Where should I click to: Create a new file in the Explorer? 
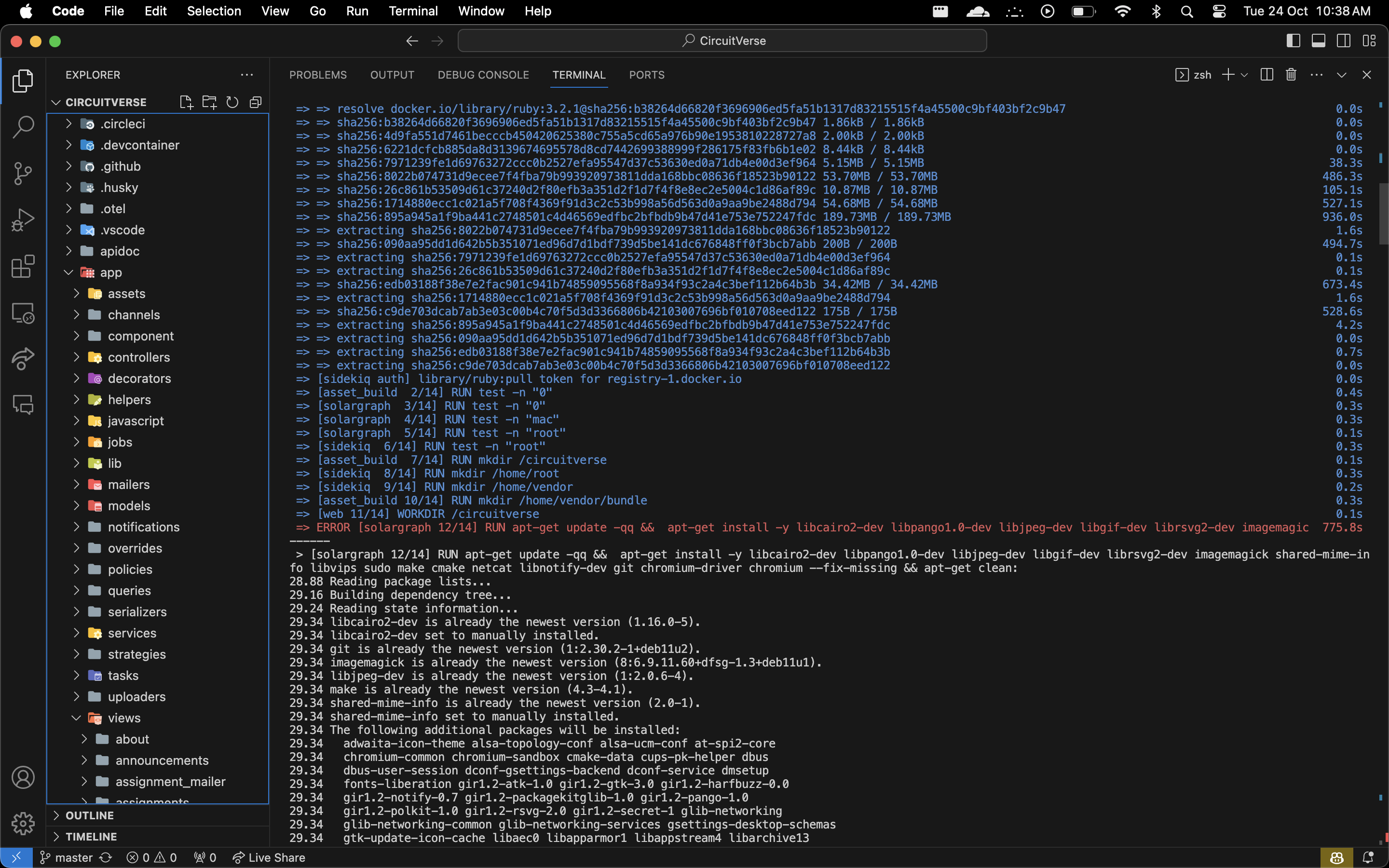186,102
